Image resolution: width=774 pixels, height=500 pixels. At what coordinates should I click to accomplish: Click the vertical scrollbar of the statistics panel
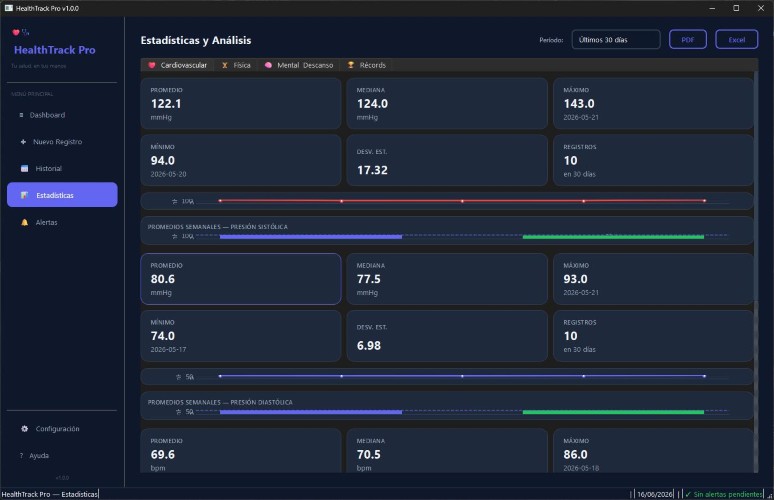[756, 271]
